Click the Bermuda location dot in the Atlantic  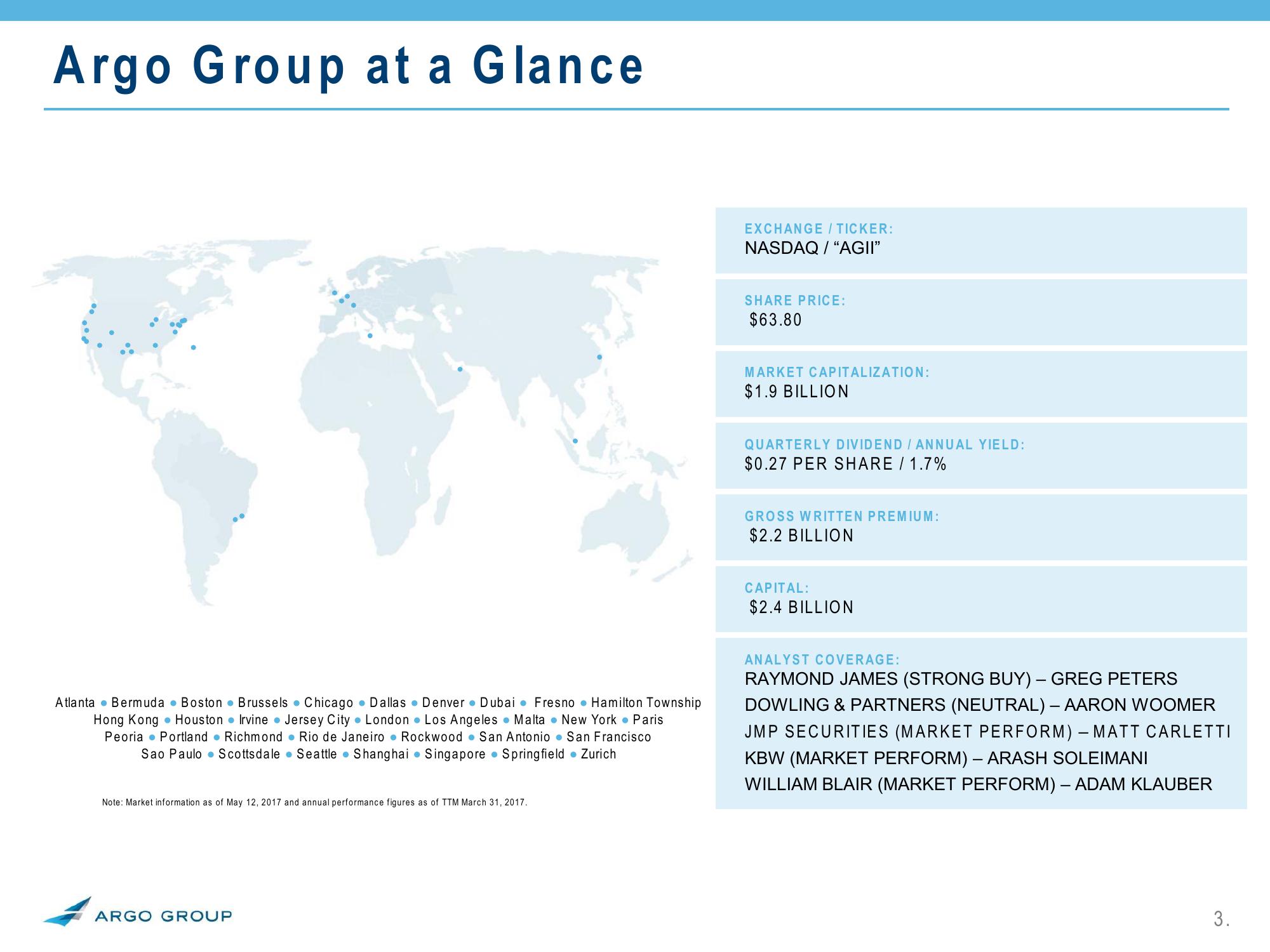[194, 347]
